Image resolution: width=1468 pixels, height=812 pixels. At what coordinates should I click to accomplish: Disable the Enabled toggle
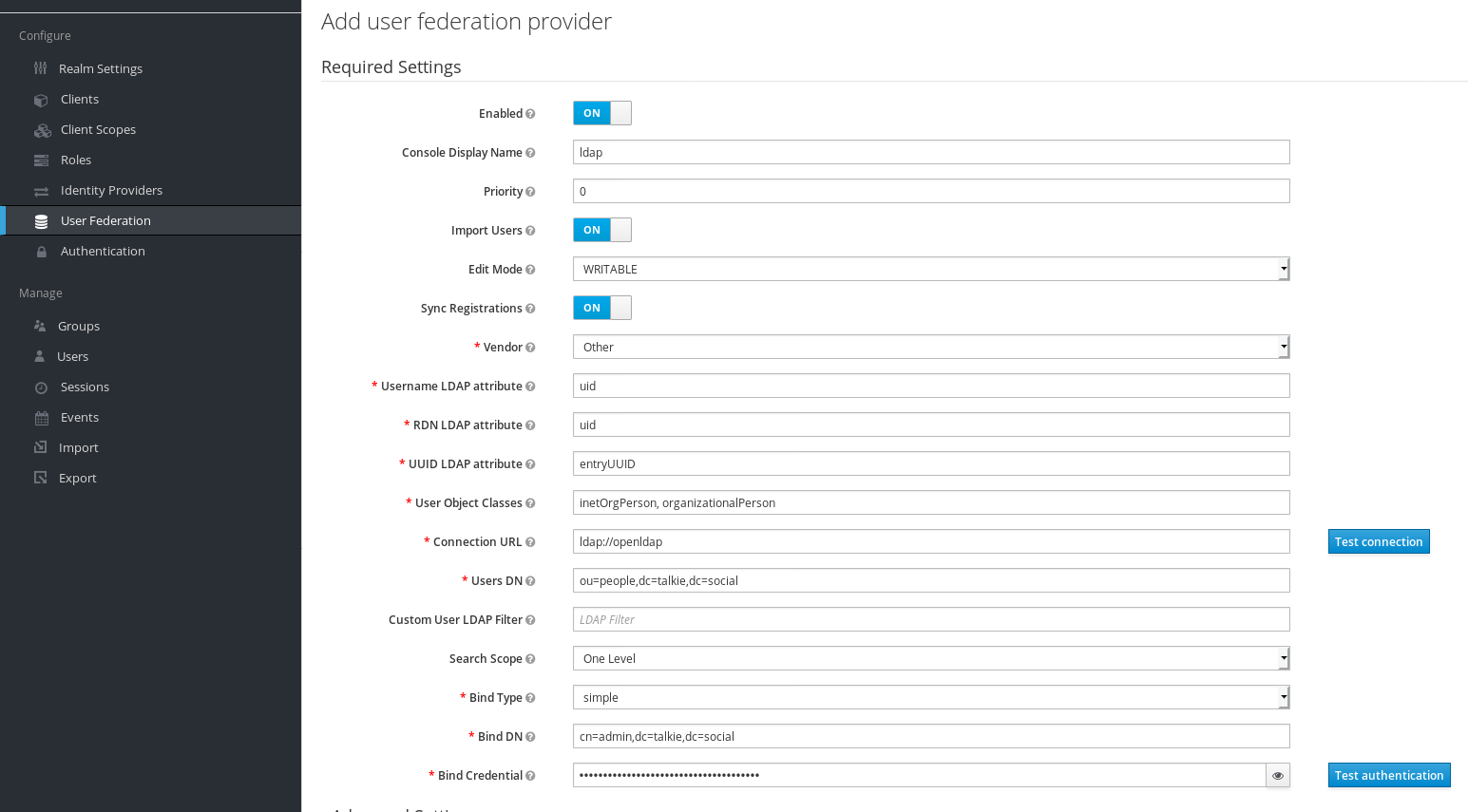(x=601, y=112)
